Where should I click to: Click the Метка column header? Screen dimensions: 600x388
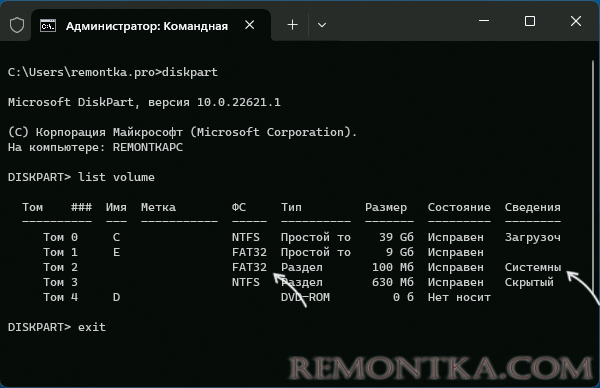click(158, 207)
